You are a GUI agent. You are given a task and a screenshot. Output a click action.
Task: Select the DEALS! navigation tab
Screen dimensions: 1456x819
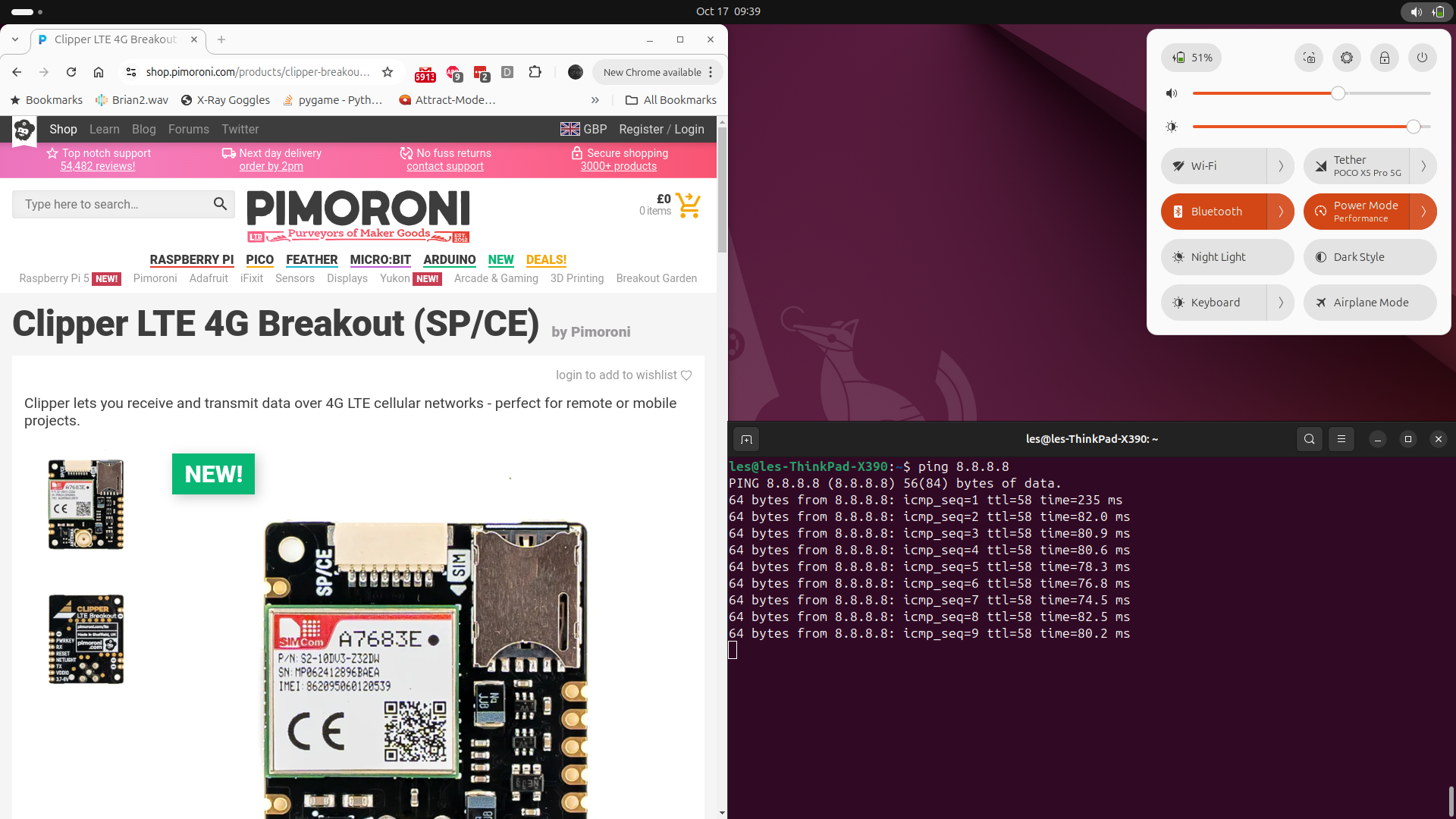pos(546,259)
